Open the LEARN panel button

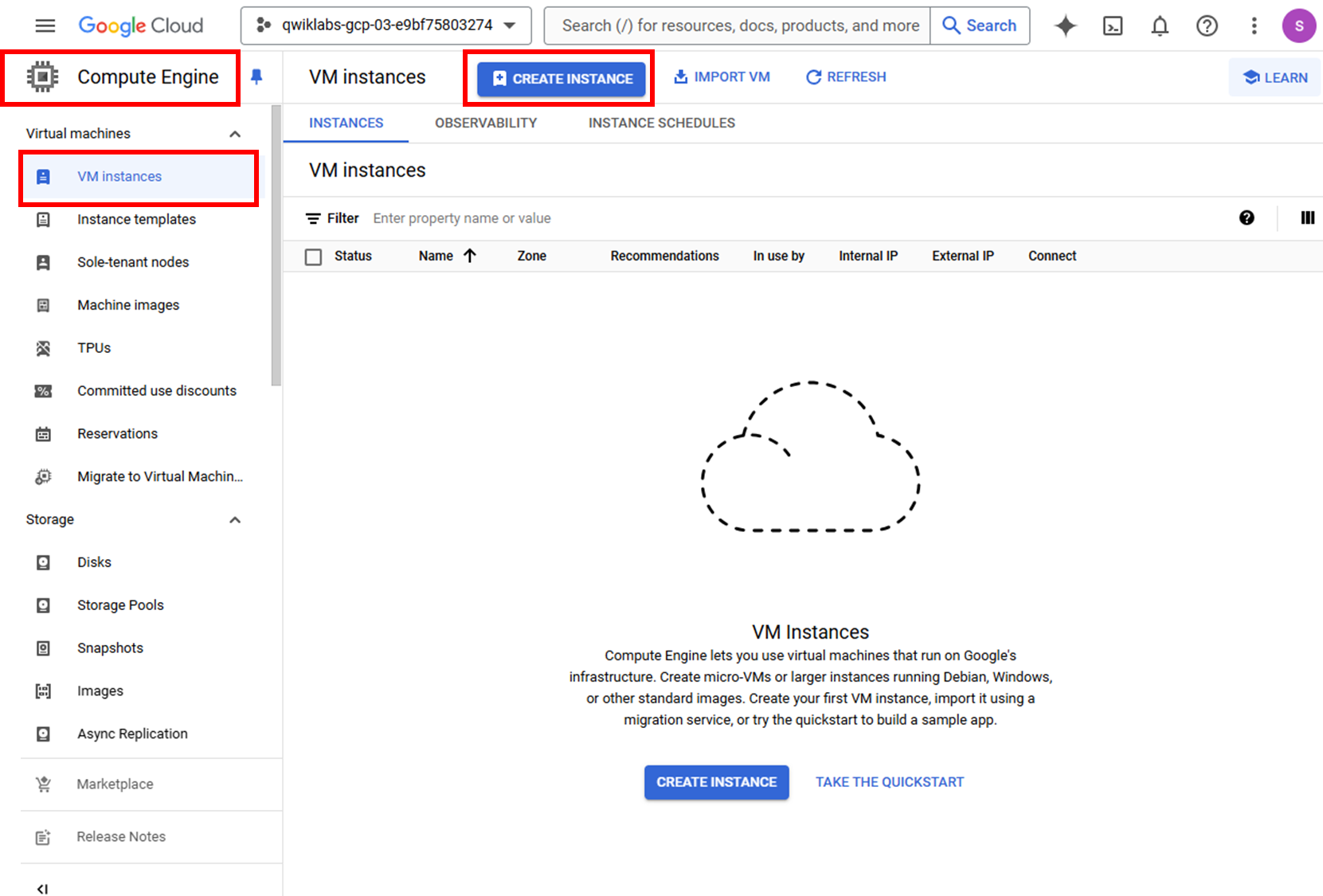click(x=1274, y=77)
